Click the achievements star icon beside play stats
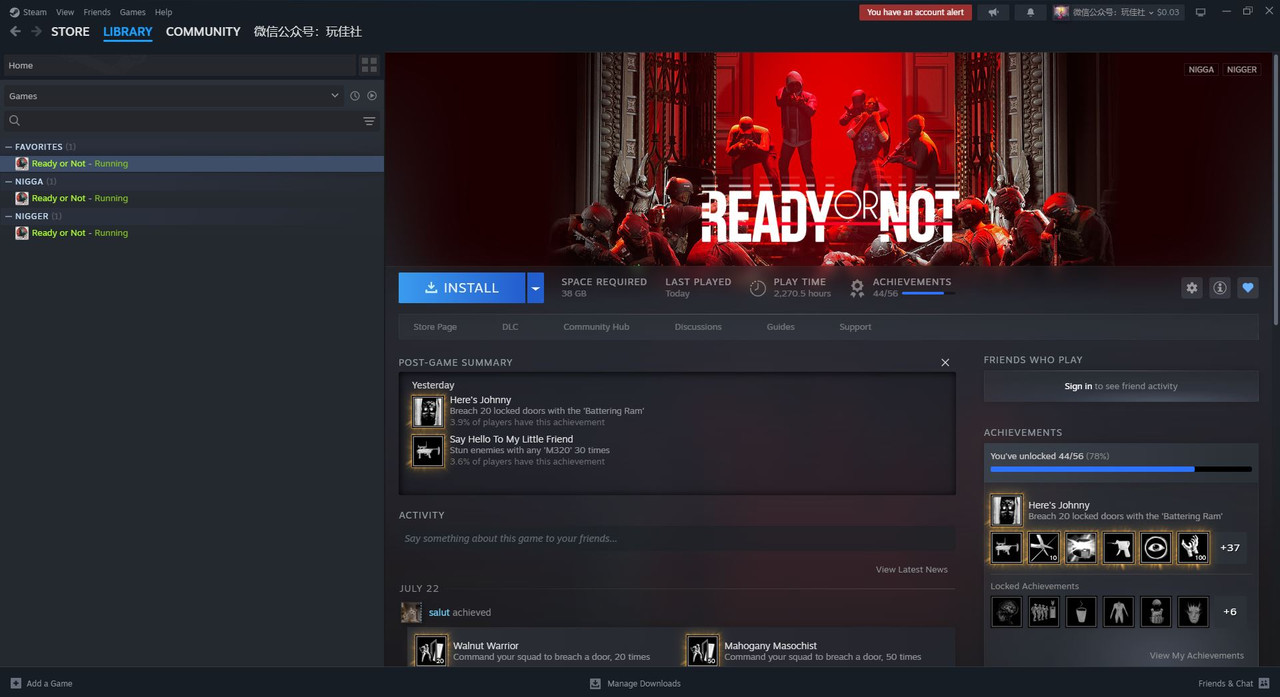 pyautogui.click(x=857, y=288)
